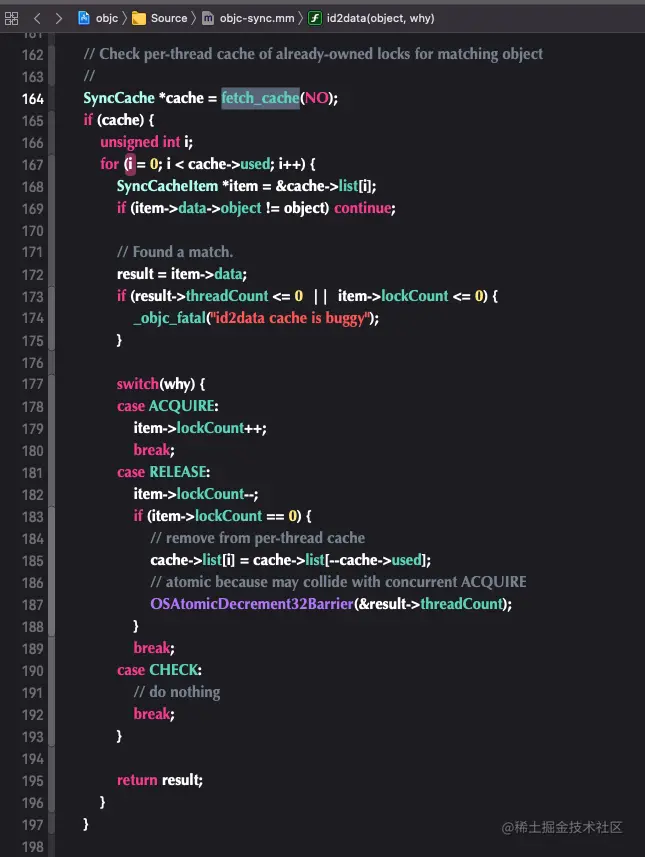Screen dimensions: 645x857
Task: Open the id2data(object, why) function breadcrumb
Action: pos(372,18)
